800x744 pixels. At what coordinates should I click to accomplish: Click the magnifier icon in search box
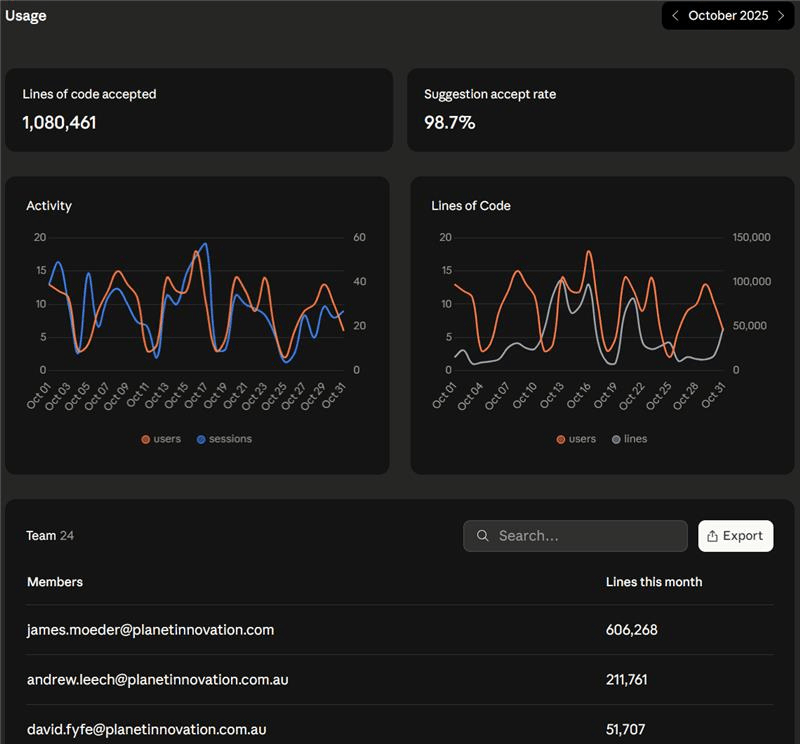pyautogui.click(x=482, y=536)
